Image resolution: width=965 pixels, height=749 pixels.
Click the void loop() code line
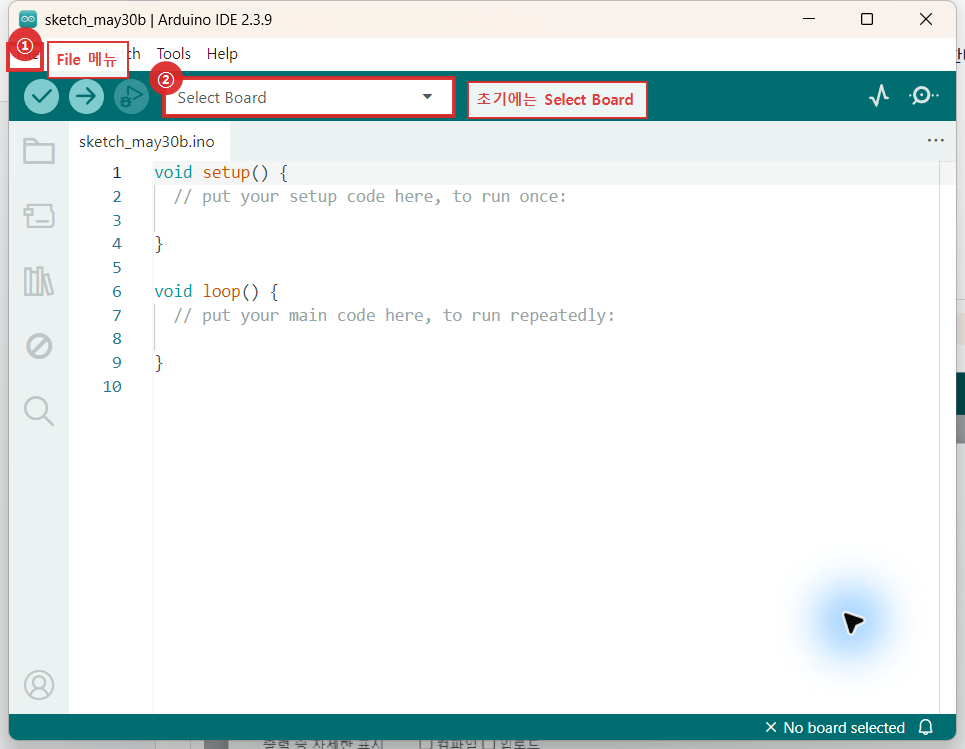tap(216, 291)
